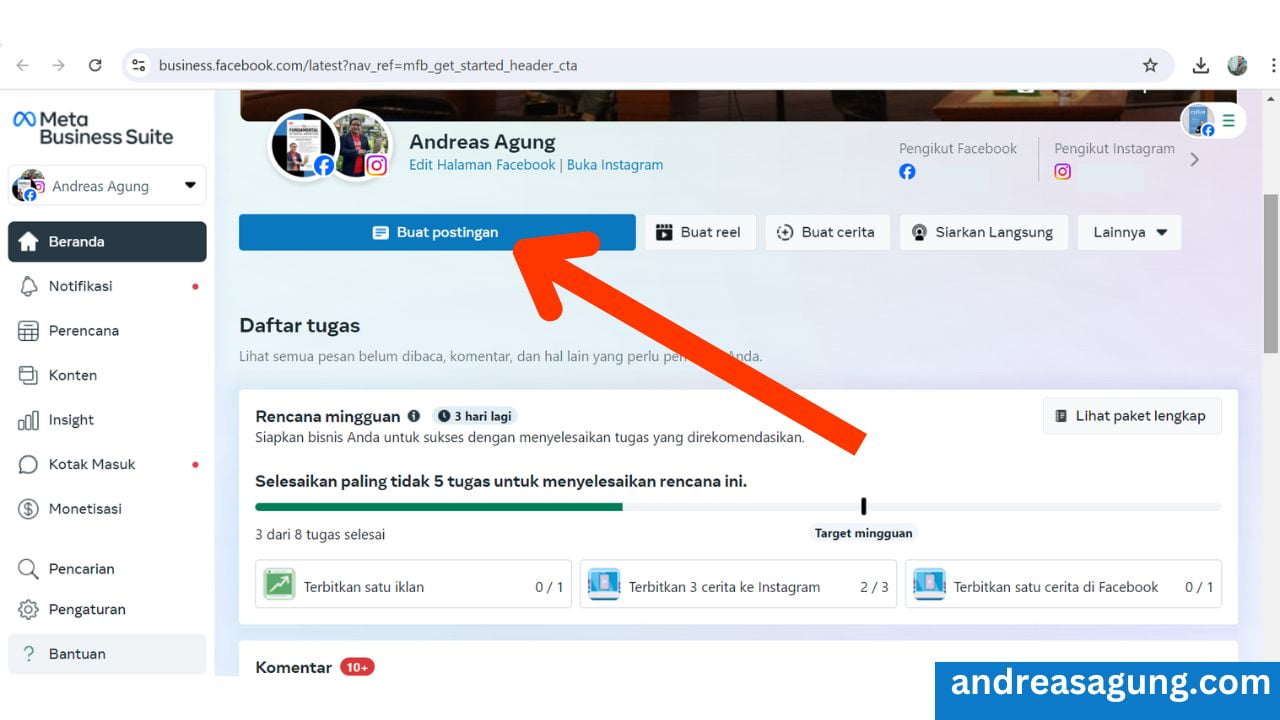Screen dimensions: 1280x720
Task: Select the Terbitkan satu iklan task card
Action: [x=412, y=586]
